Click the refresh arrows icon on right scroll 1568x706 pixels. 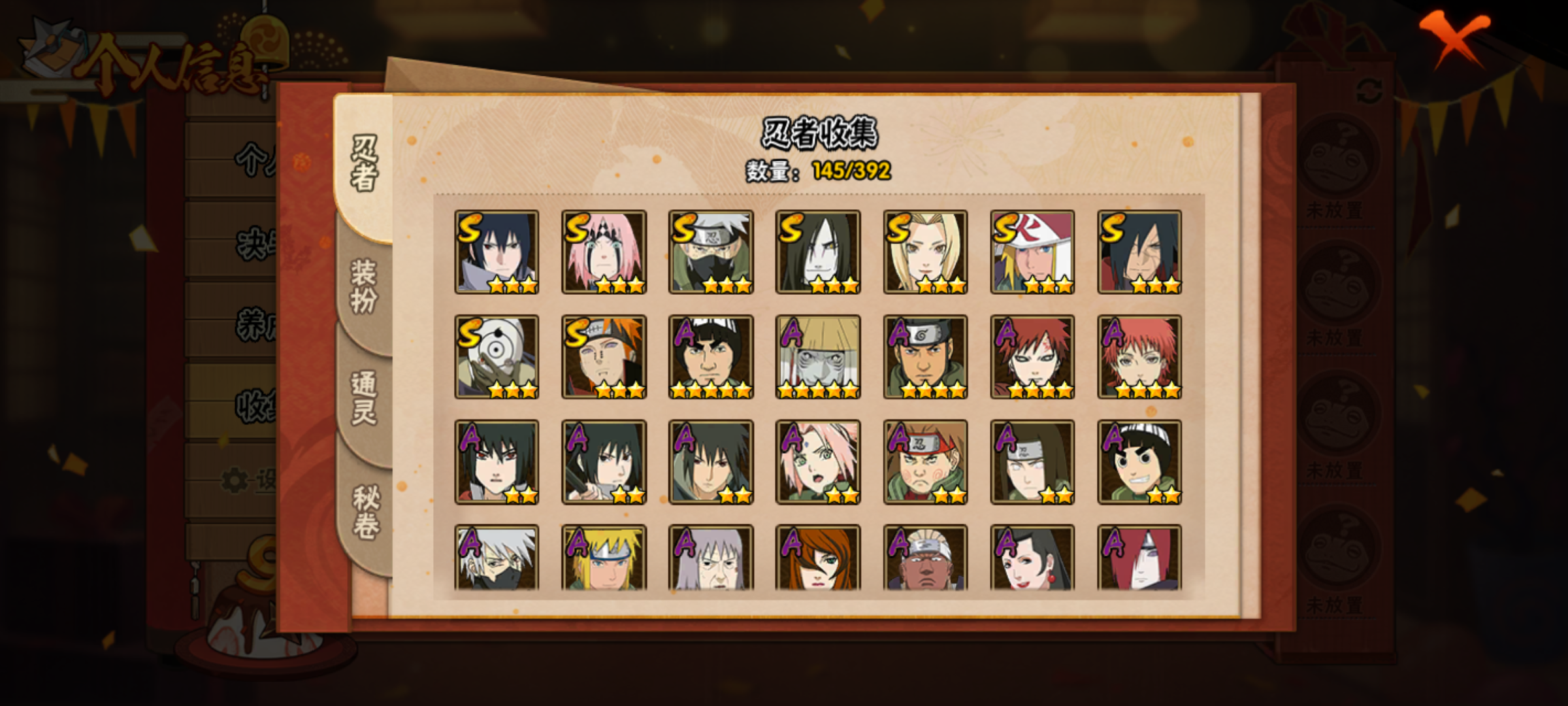pyautogui.click(x=1369, y=91)
